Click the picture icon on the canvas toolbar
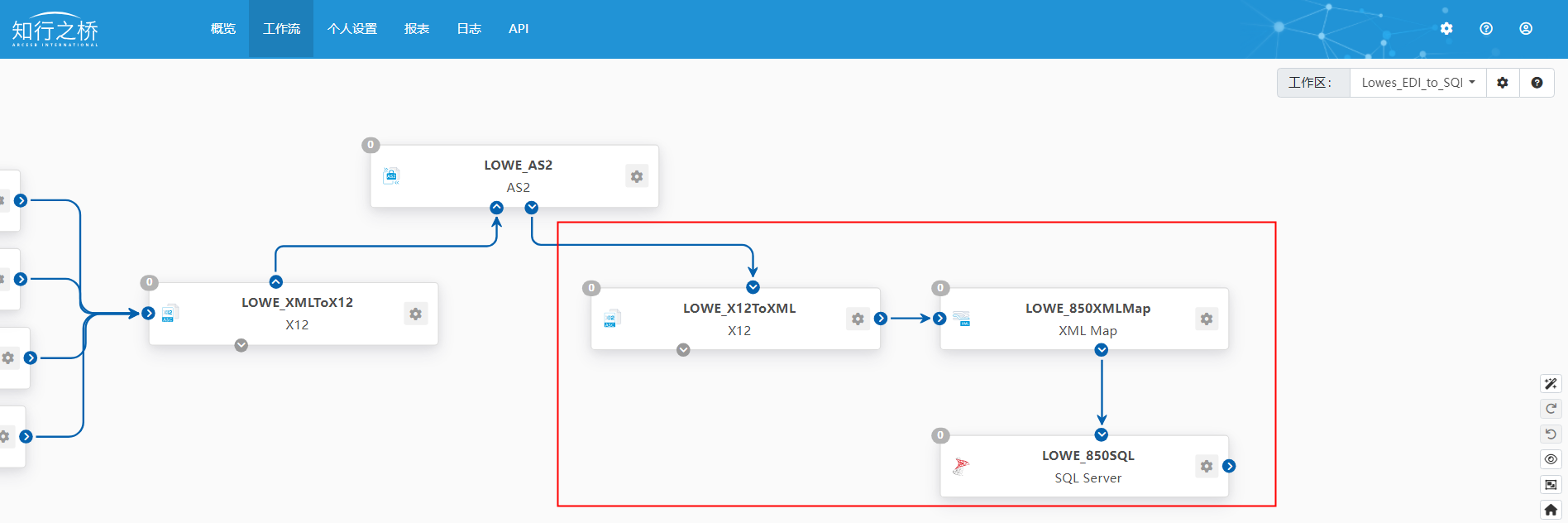1568x523 pixels. click(x=1551, y=485)
